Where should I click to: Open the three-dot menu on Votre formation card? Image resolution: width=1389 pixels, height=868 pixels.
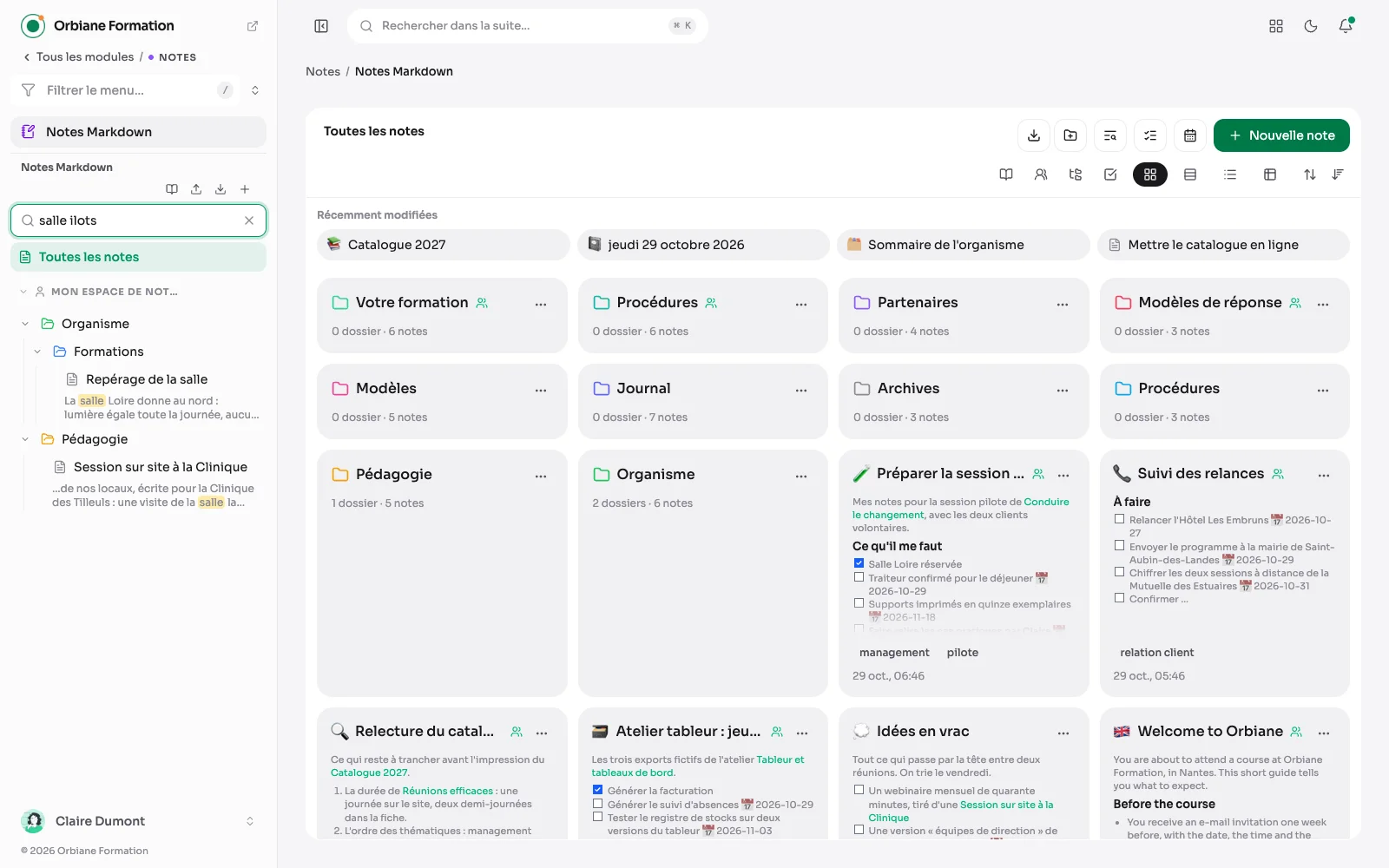point(541,304)
